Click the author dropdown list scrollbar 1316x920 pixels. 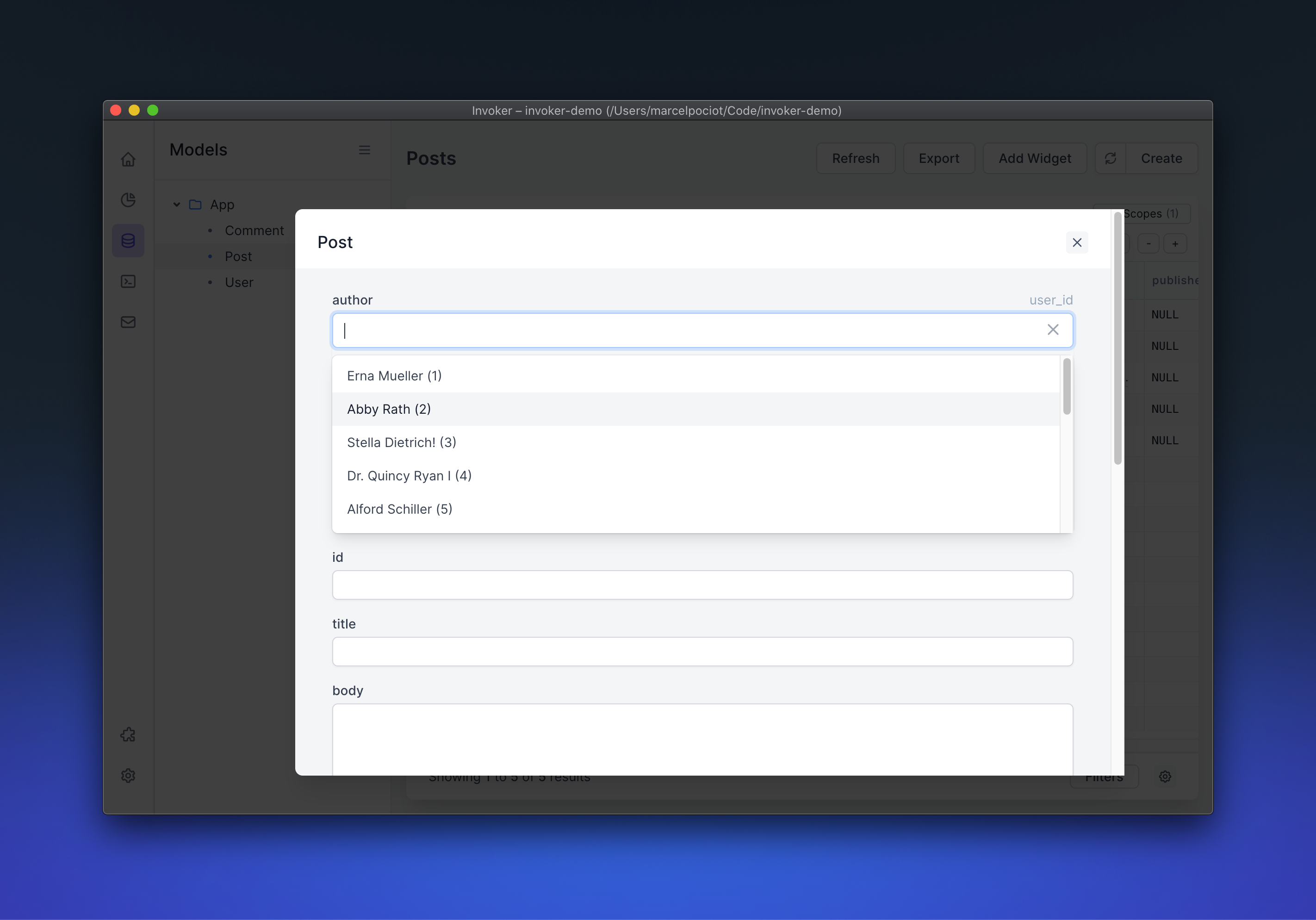(x=1066, y=386)
